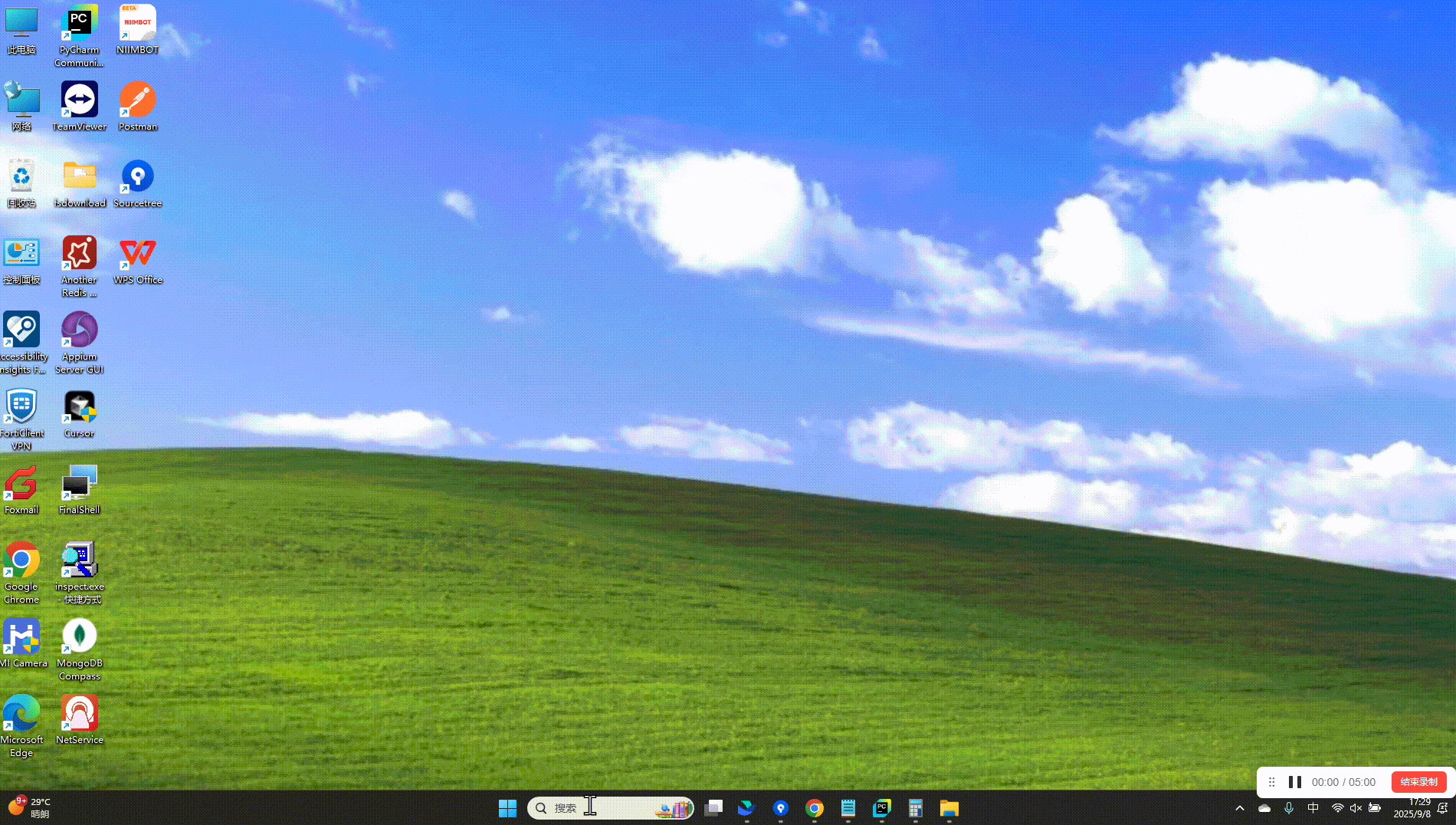Select the 回收站 recycle bin icon
1456x825 pixels.
[21, 184]
